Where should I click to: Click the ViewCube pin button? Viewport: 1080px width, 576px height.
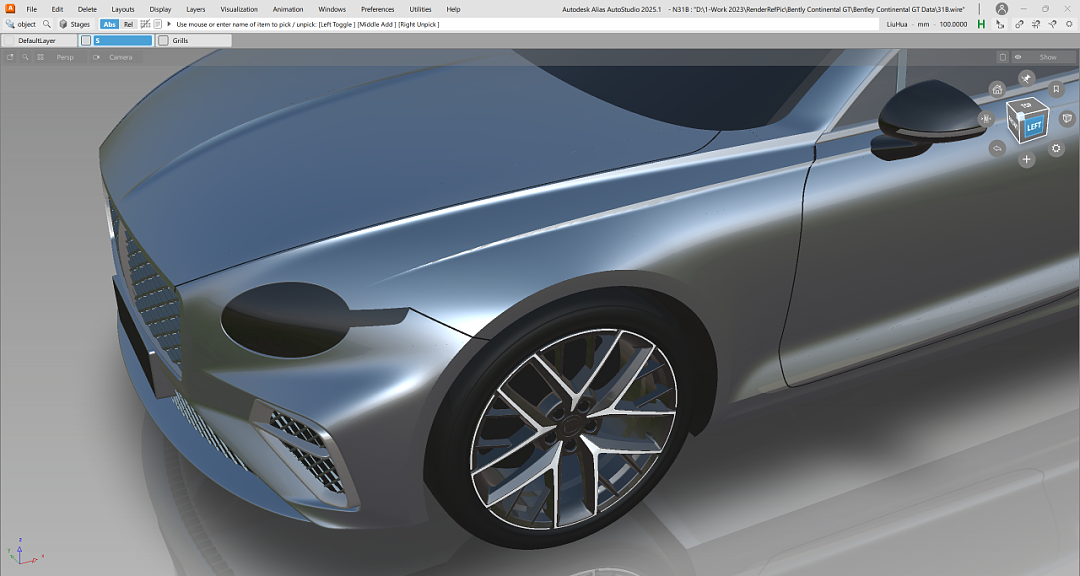[x=1026, y=78]
